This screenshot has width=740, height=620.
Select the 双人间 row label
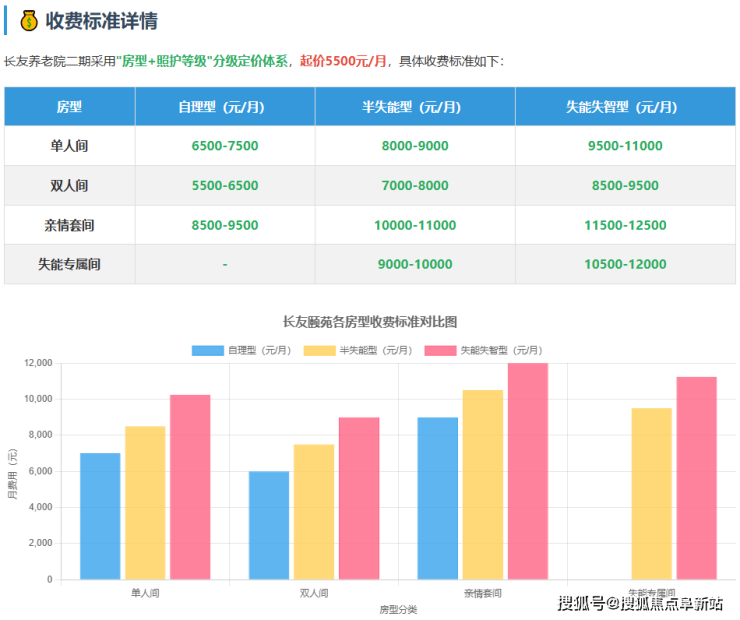(x=69, y=185)
